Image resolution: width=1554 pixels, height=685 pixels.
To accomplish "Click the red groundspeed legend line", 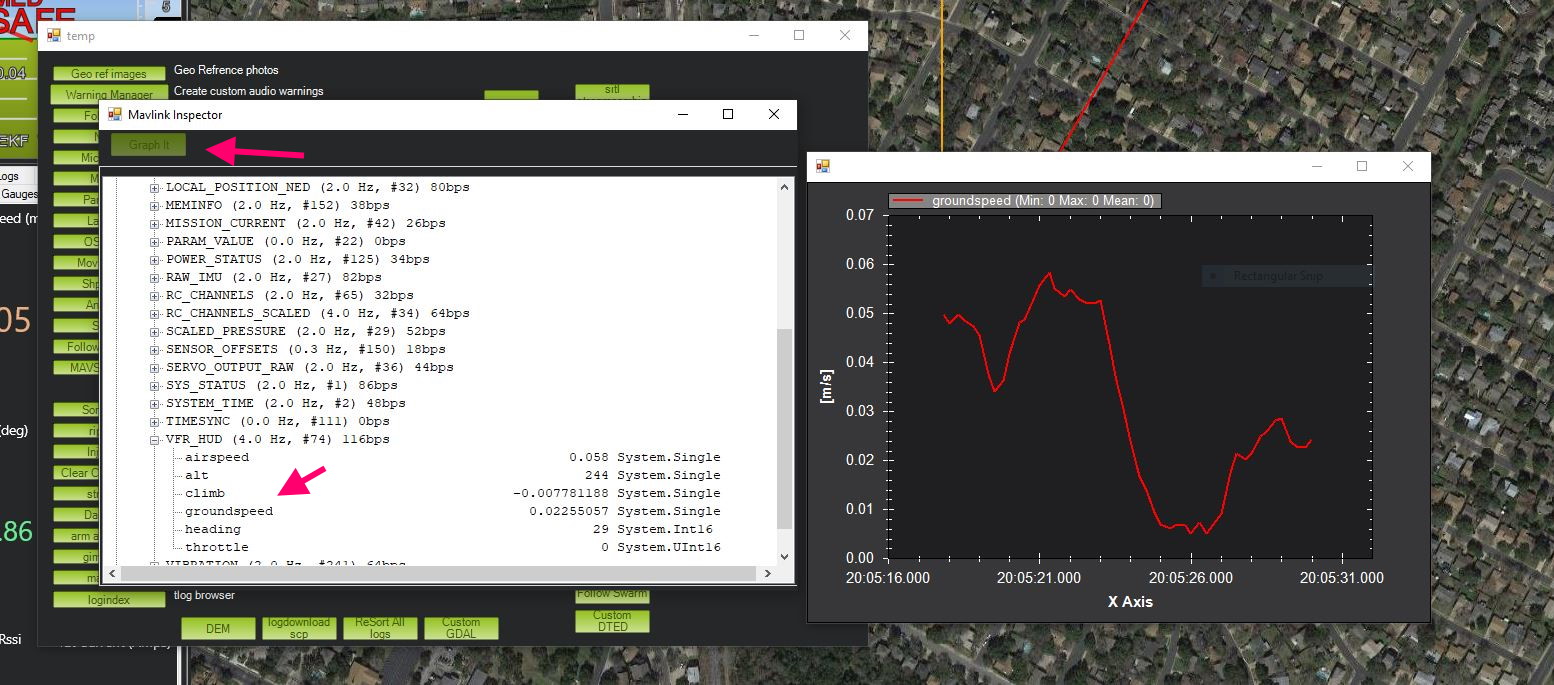I will (x=909, y=201).
